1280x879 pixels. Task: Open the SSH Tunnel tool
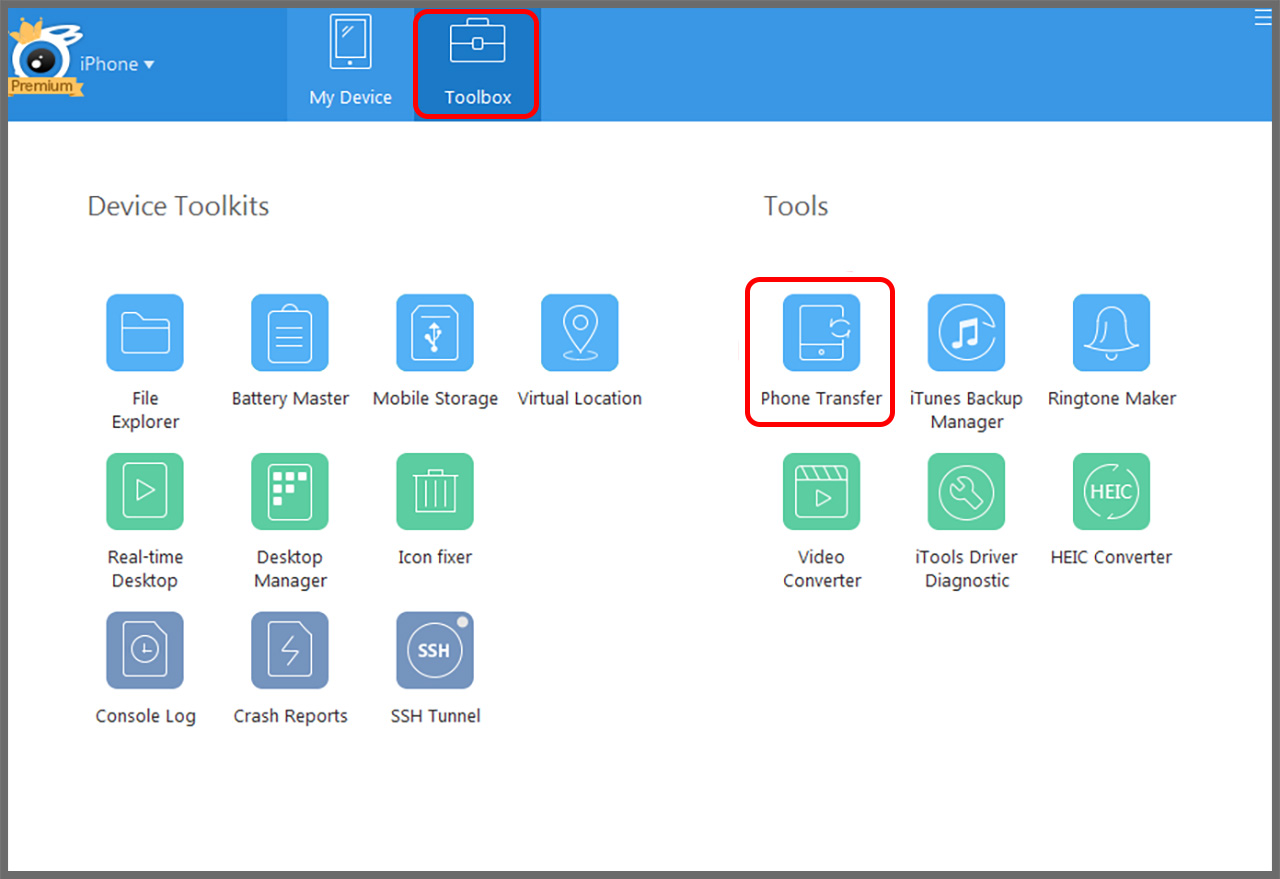coord(435,650)
